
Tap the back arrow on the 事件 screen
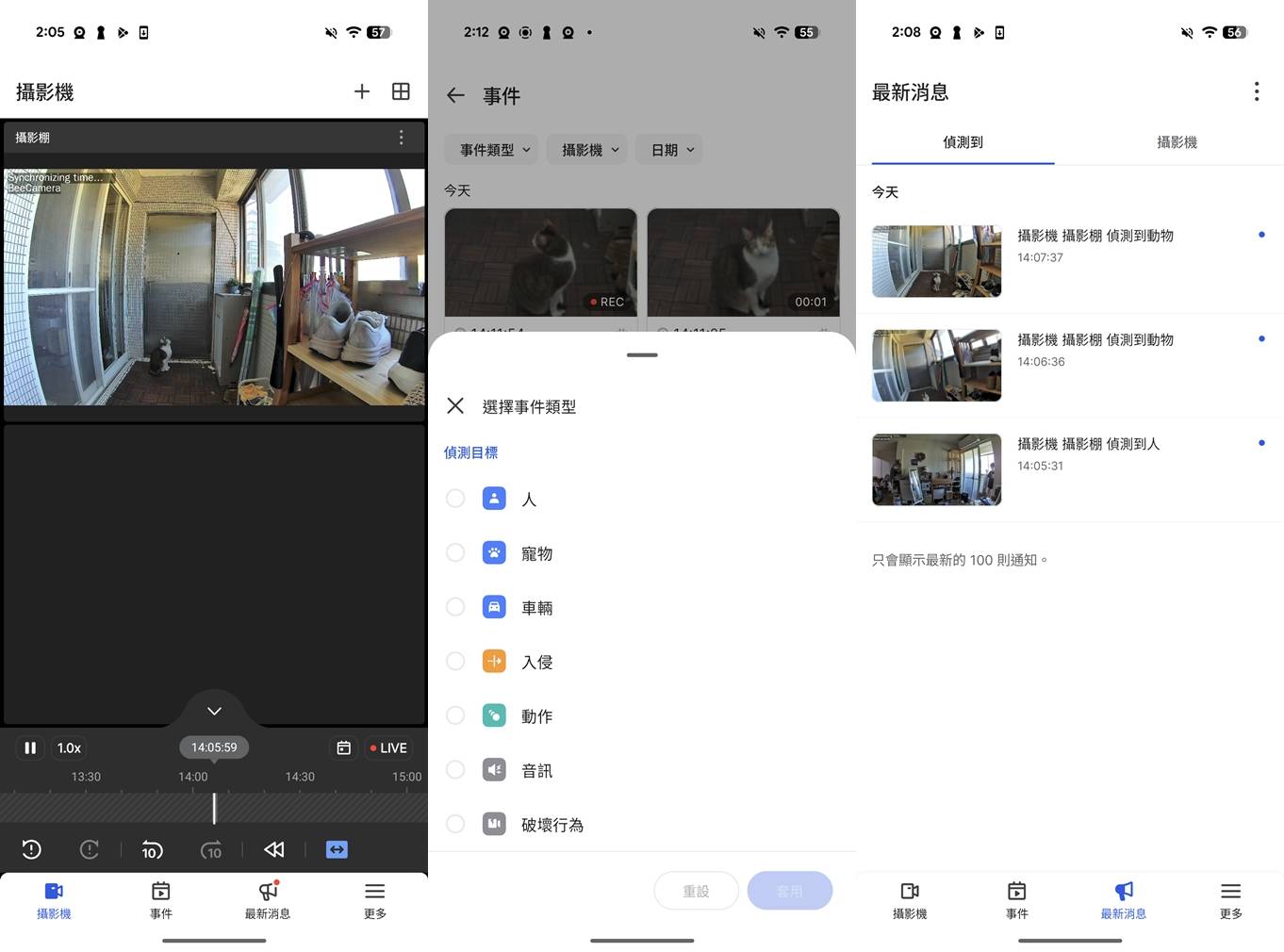pyautogui.click(x=455, y=95)
